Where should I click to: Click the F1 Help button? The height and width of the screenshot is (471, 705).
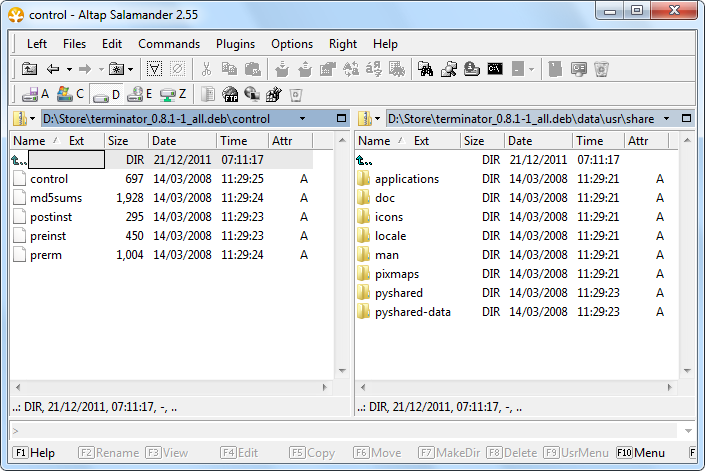coord(34,453)
